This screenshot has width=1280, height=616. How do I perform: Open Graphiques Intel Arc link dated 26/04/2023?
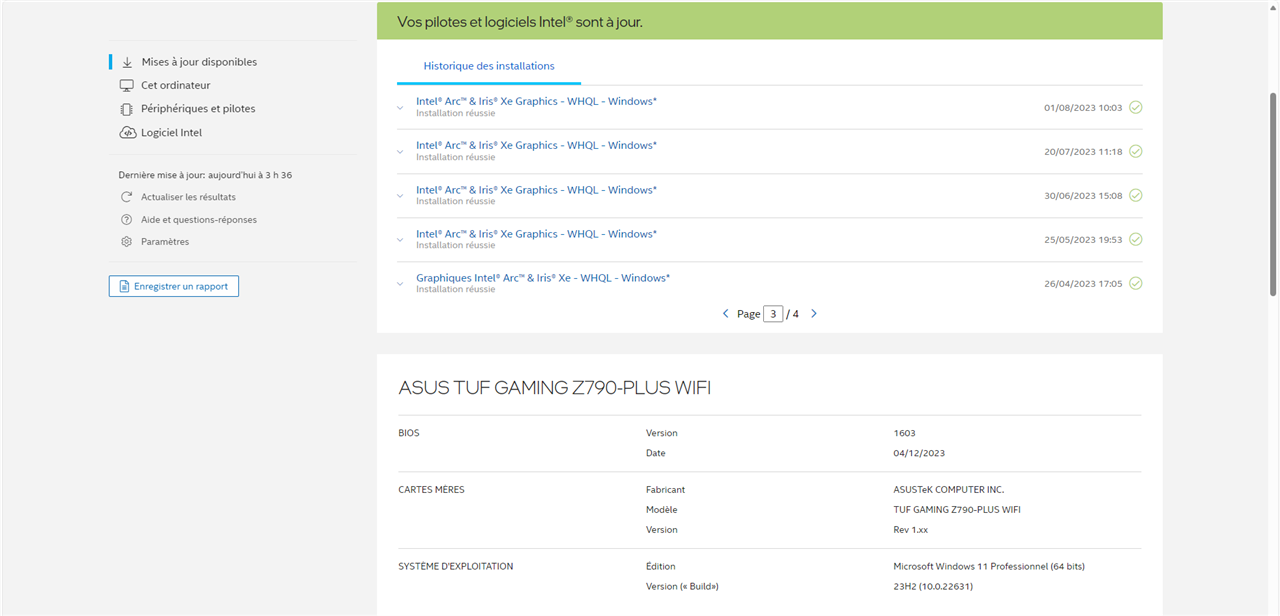click(x=543, y=278)
